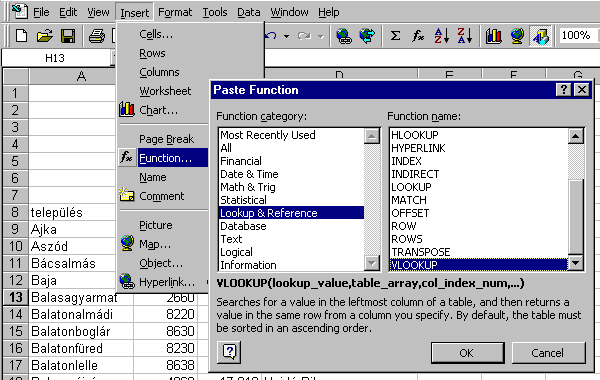Image resolution: width=600 pixels, height=380 pixels.
Task: Click the Save floppy disk icon
Action: pos(68,36)
